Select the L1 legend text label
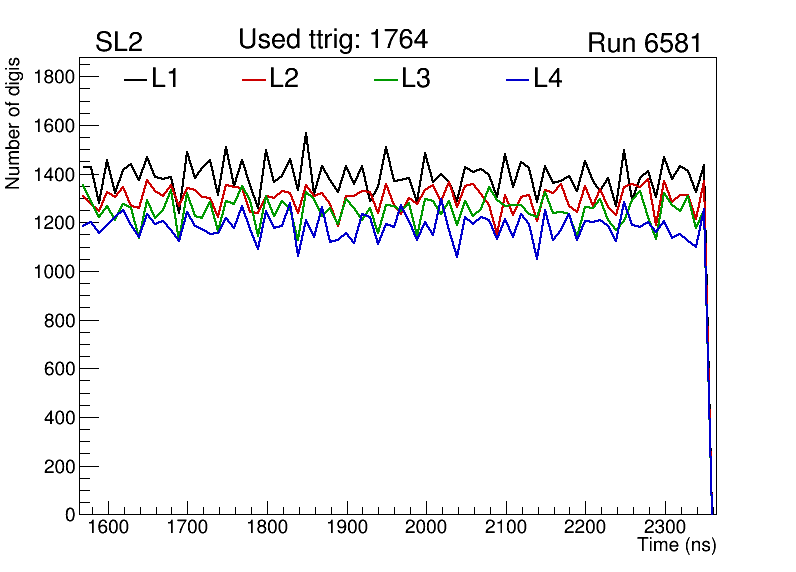Screen dimensions: 796x572 pyautogui.click(x=165, y=79)
